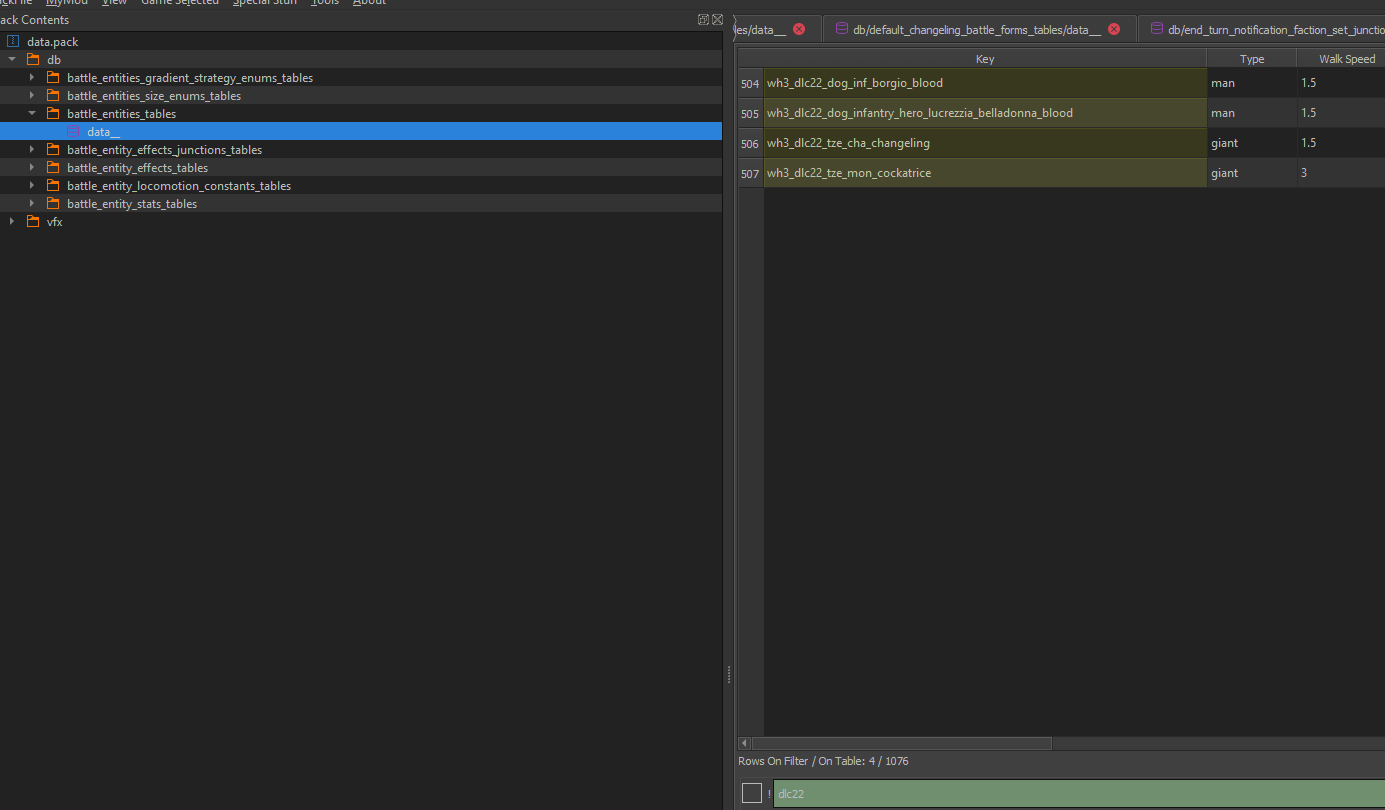
Task: Click the end_turn_notification_faction_set tab database icon
Action: [x=1157, y=29]
